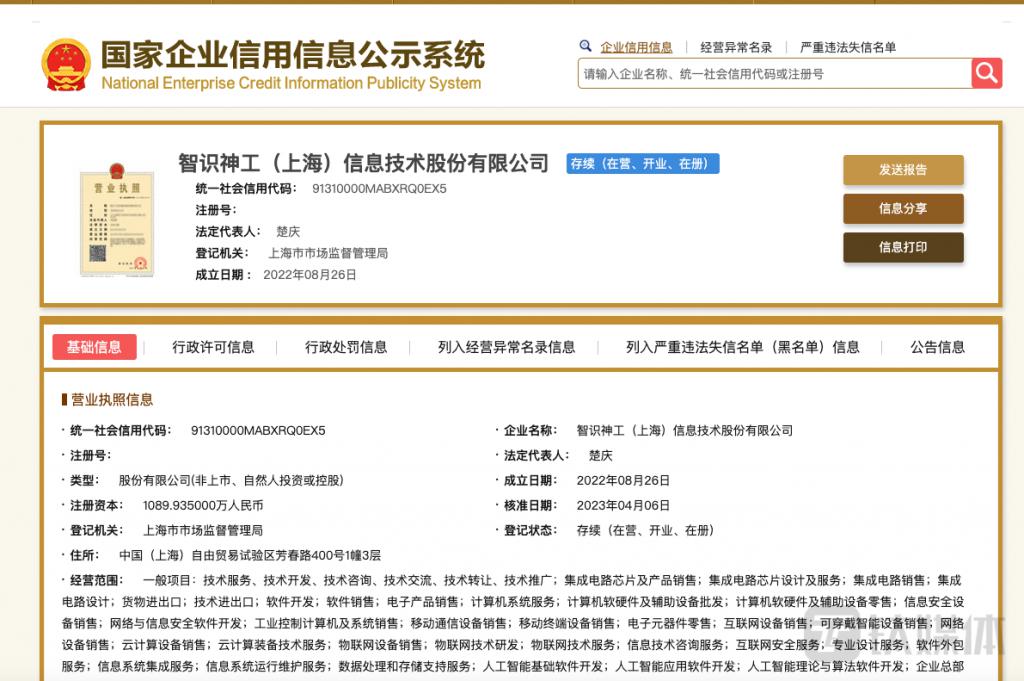This screenshot has height=681, width=1024.
Task: Open the 列入严重违法失信名单（黑名单）信息 tab
Action: coord(742,347)
